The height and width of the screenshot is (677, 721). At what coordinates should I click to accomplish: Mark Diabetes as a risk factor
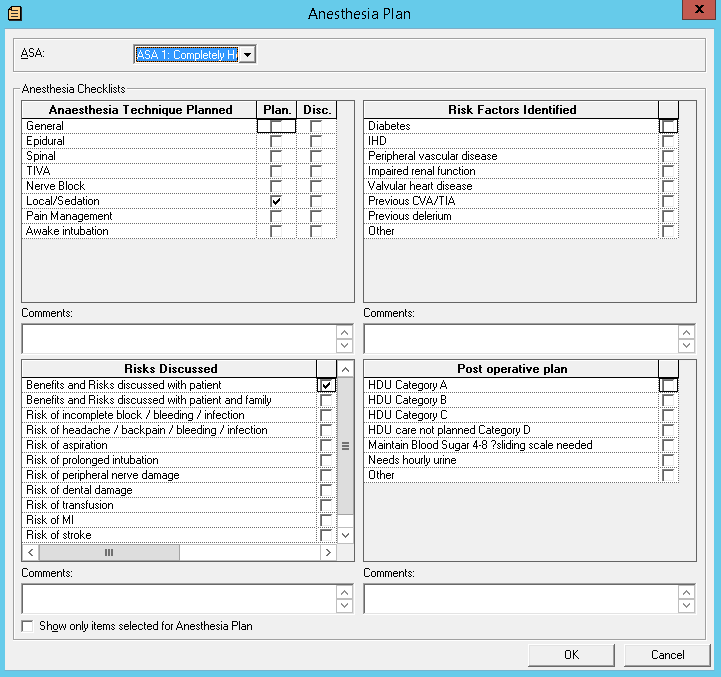pos(669,126)
